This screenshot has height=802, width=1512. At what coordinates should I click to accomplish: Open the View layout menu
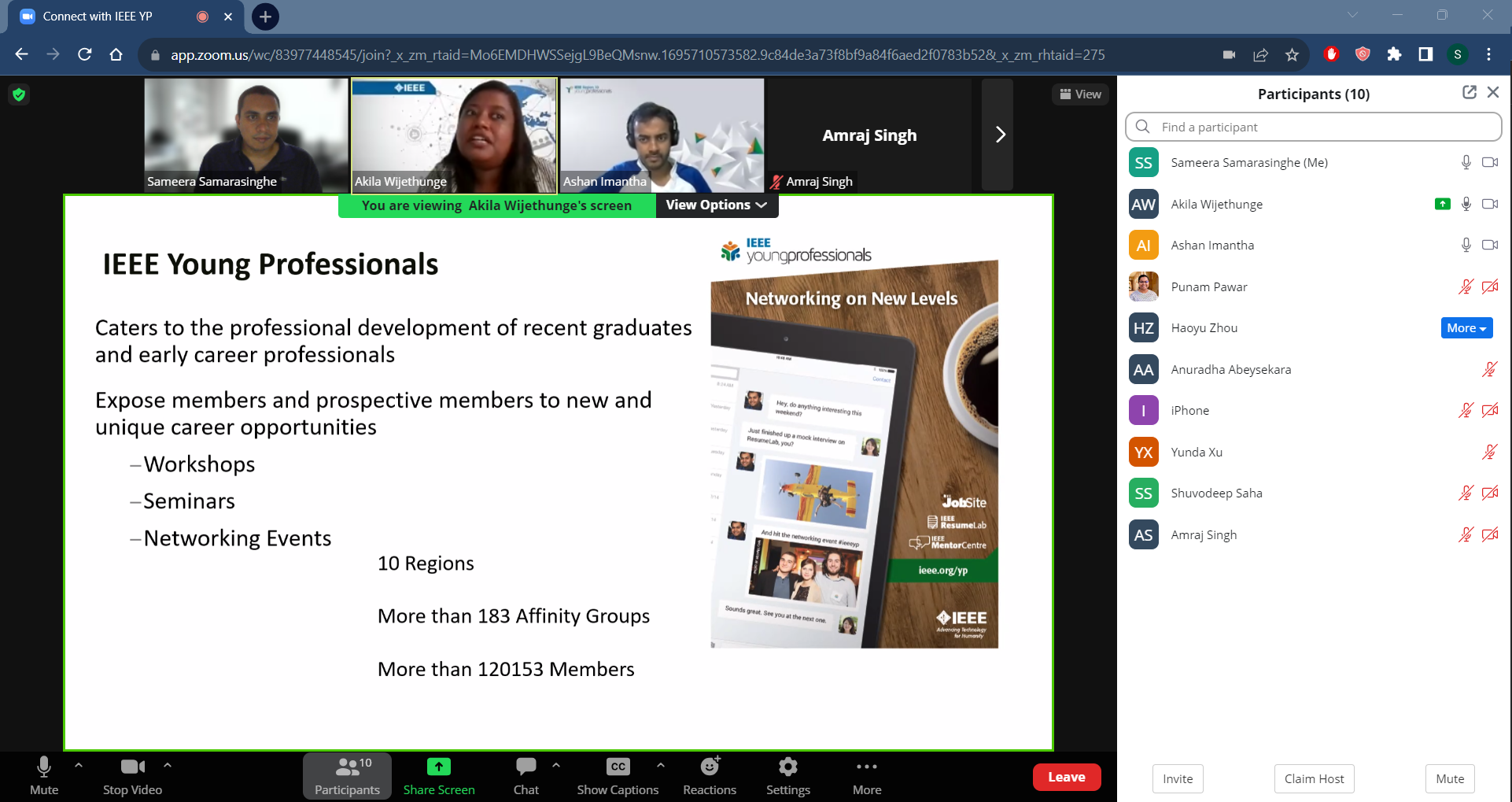[x=1080, y=94]
